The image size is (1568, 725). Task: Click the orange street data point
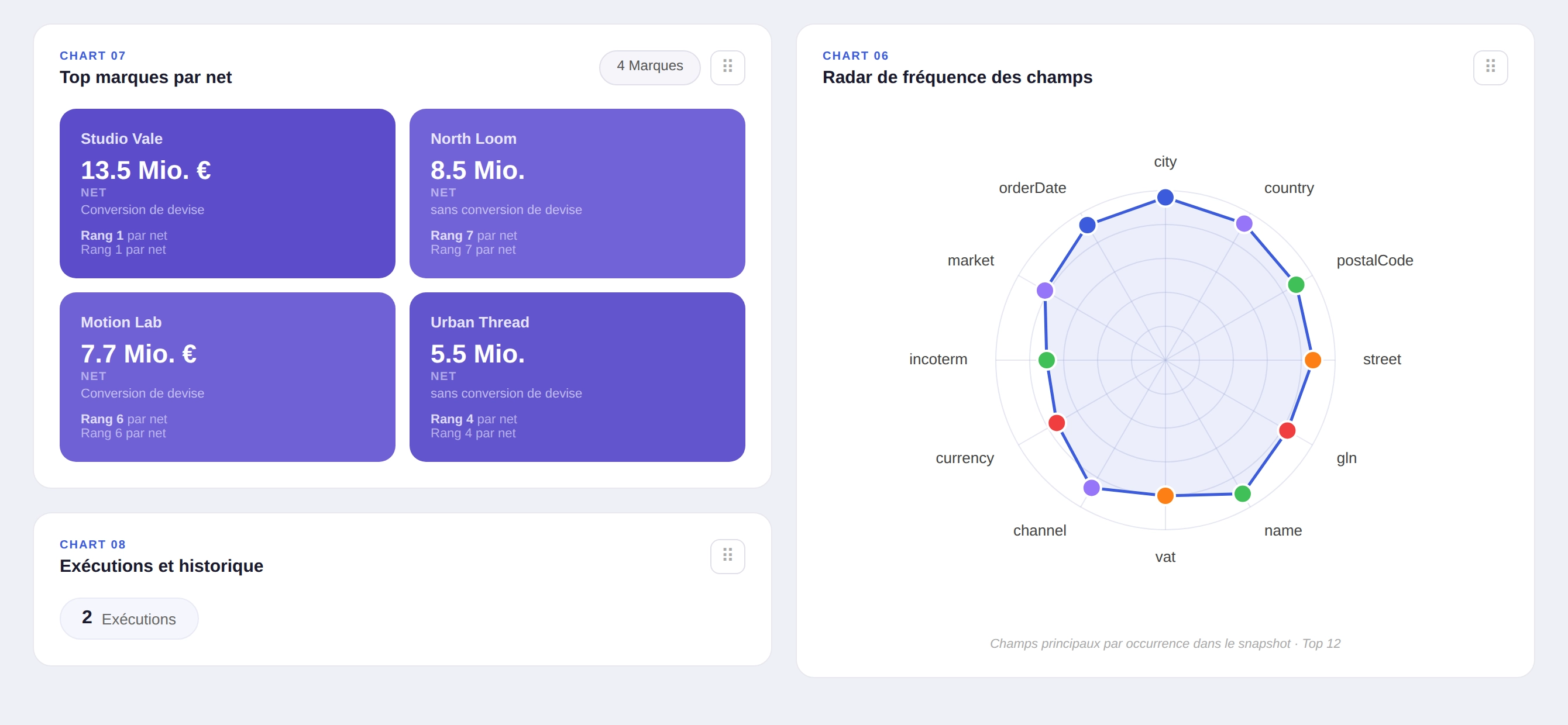click(x=1312, y=361)
